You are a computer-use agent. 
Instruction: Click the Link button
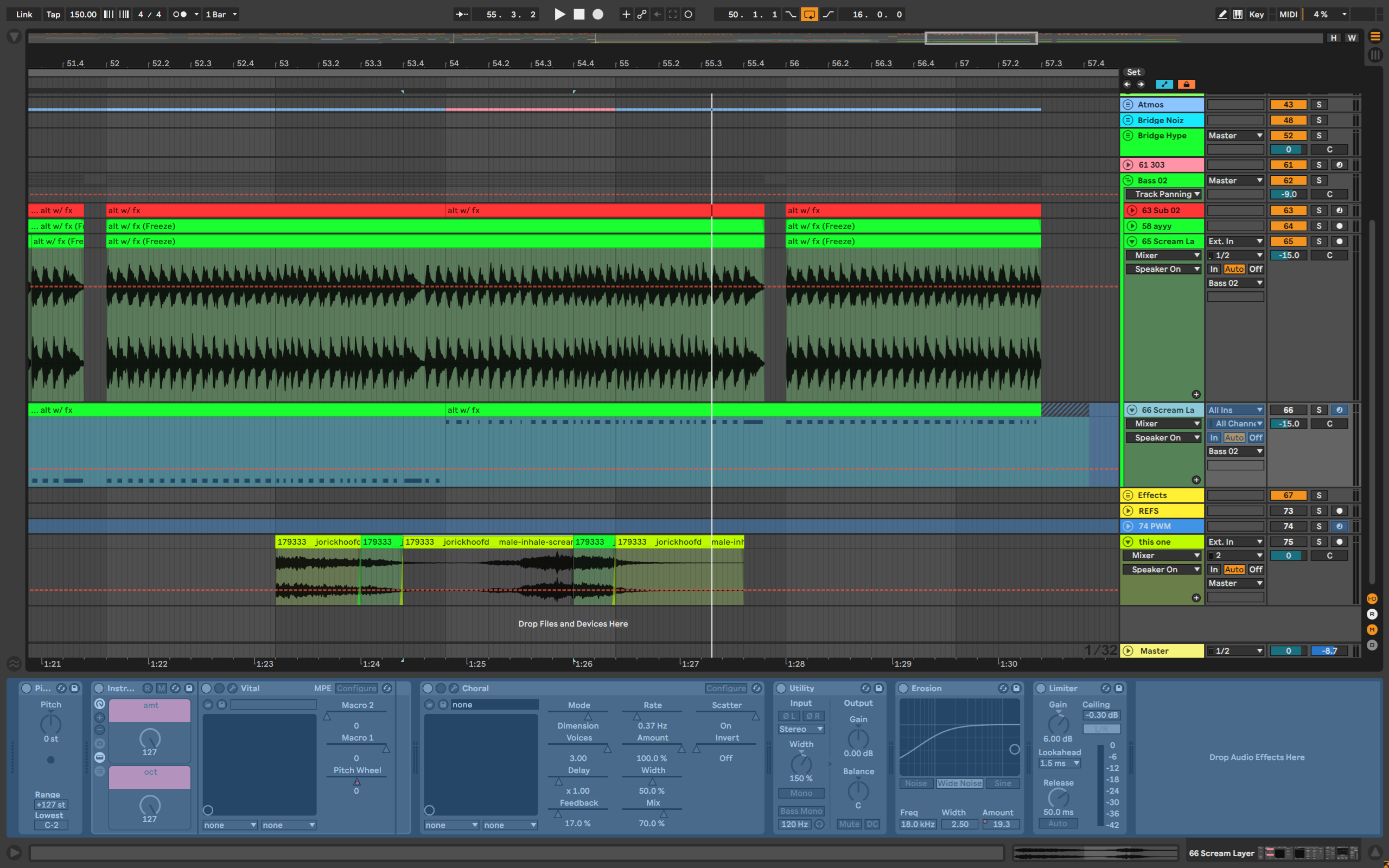[24, 14]
